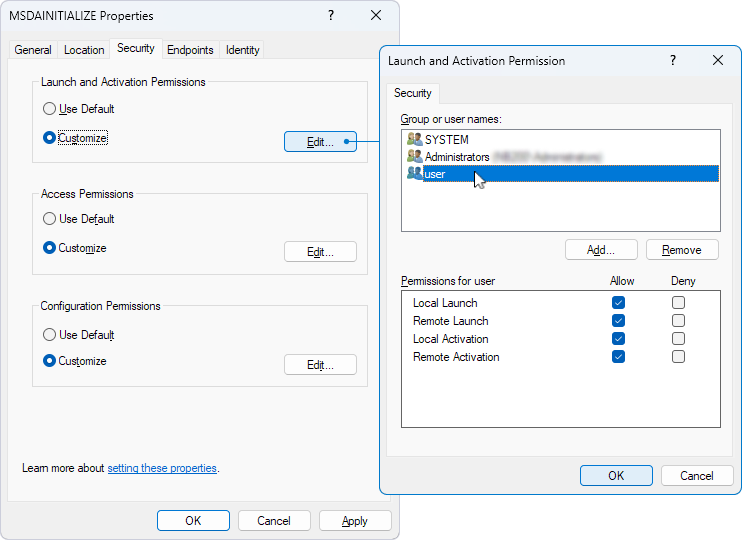Viewport: 742px width, 540px height.
Task: Switch to the Endpoints tab
Action: coord(190,50)
